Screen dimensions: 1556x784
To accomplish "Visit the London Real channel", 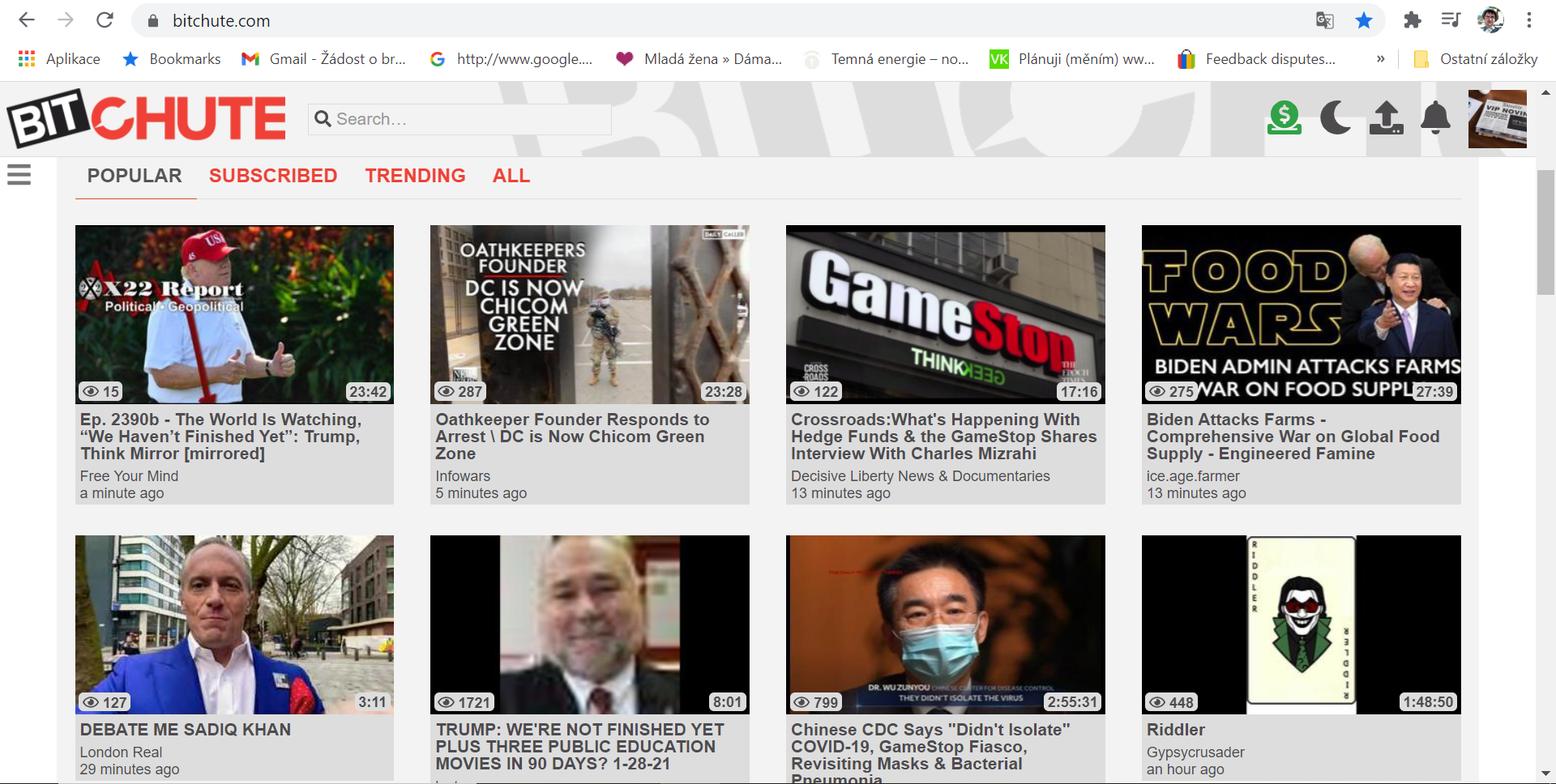I will (x=121, y=752).
